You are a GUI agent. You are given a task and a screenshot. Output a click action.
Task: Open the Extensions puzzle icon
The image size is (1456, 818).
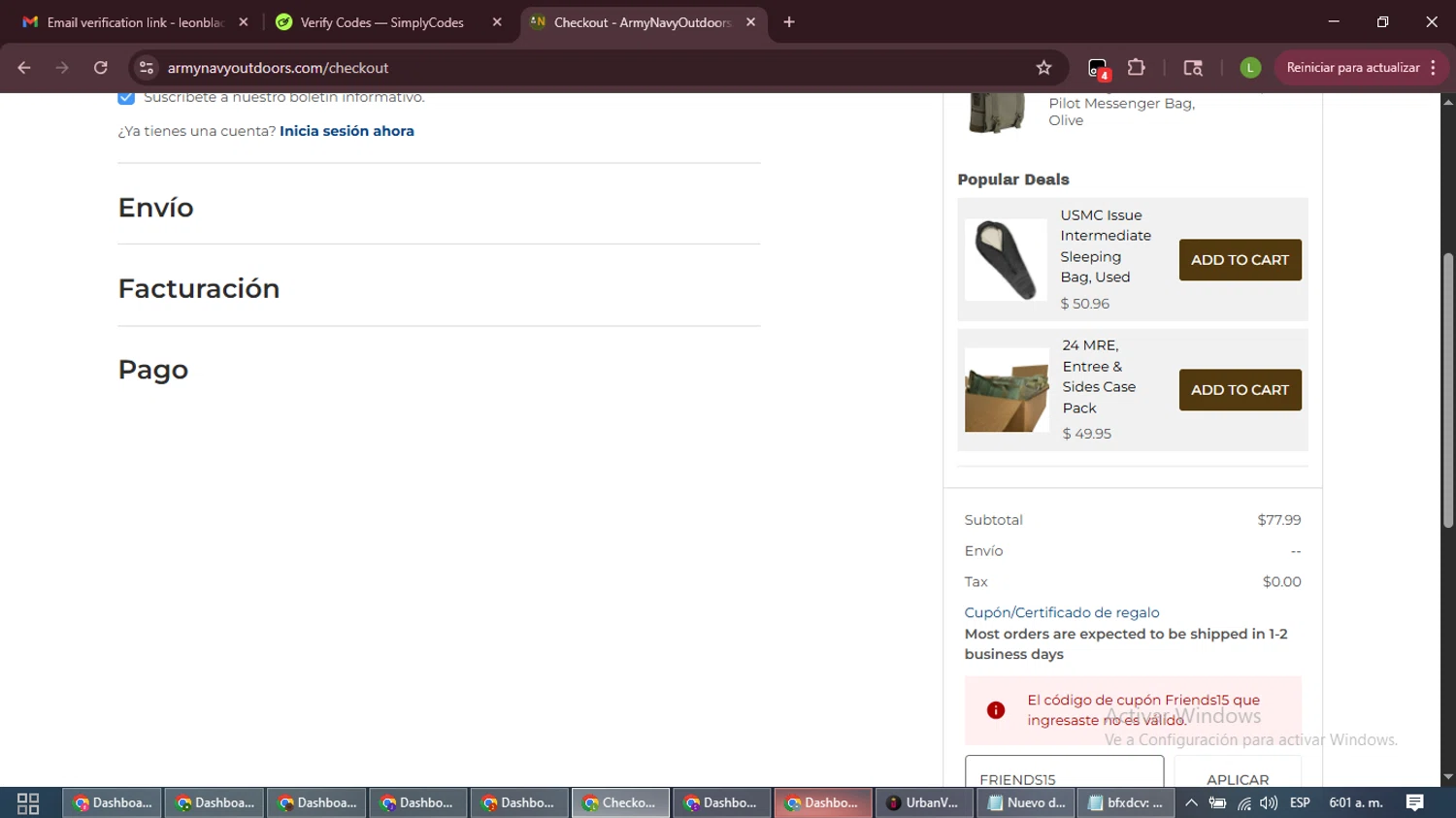point(1137,68)
